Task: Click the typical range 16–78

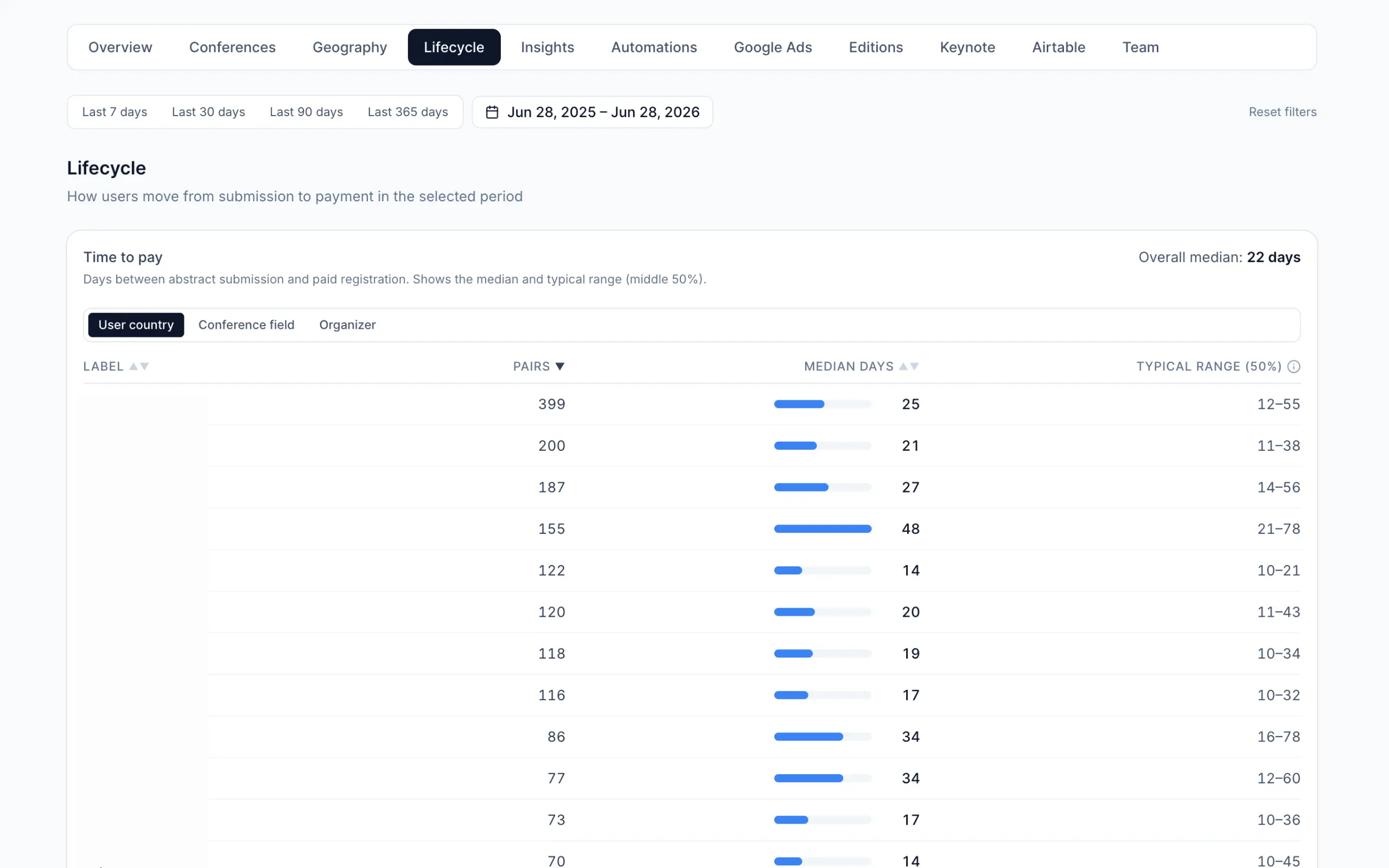Action: [x=1279, y=737]
